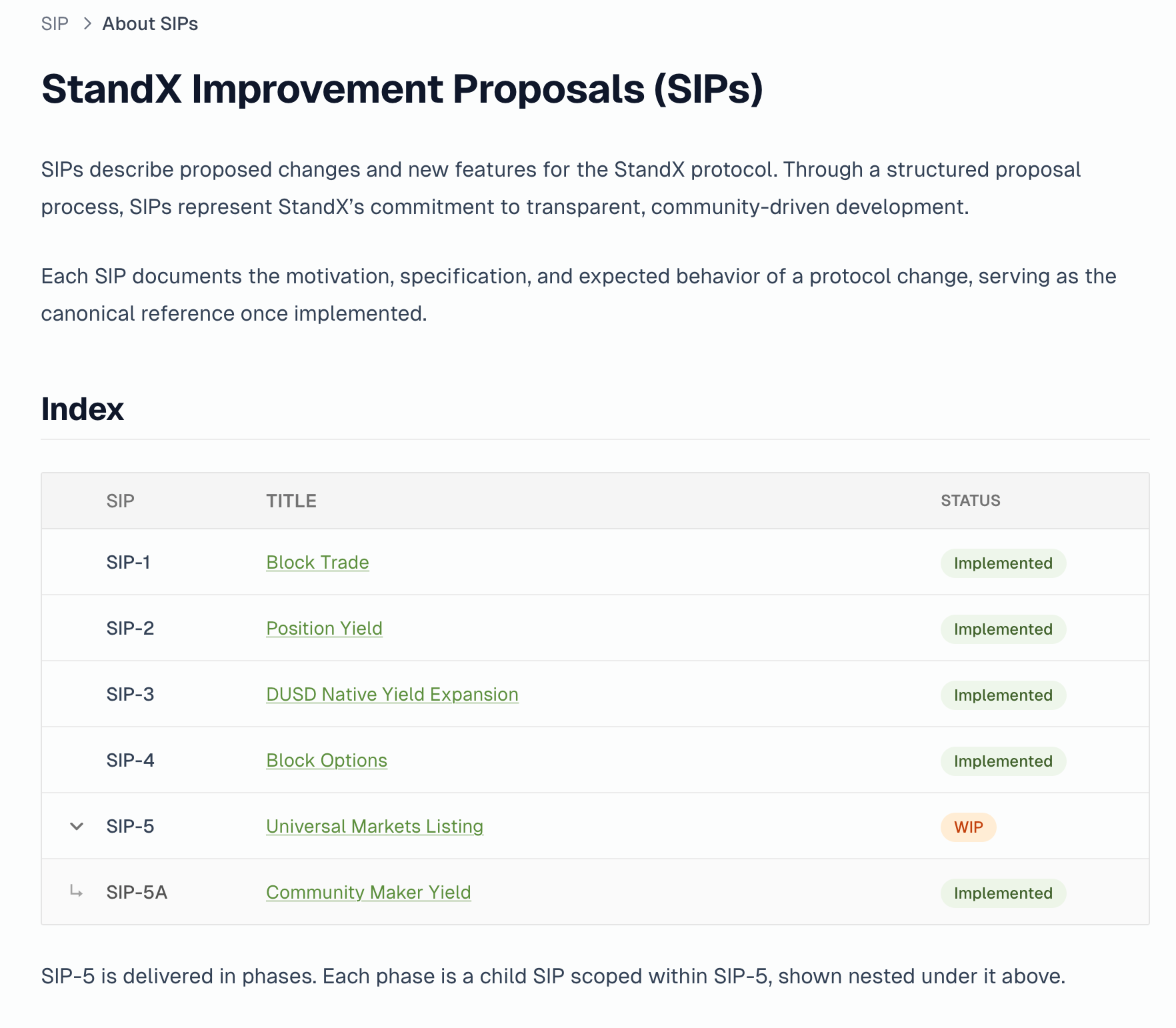Screen dimensions: 1176x1028
Task: Open the Universal Markets Listing link
Action: [375, 827]
